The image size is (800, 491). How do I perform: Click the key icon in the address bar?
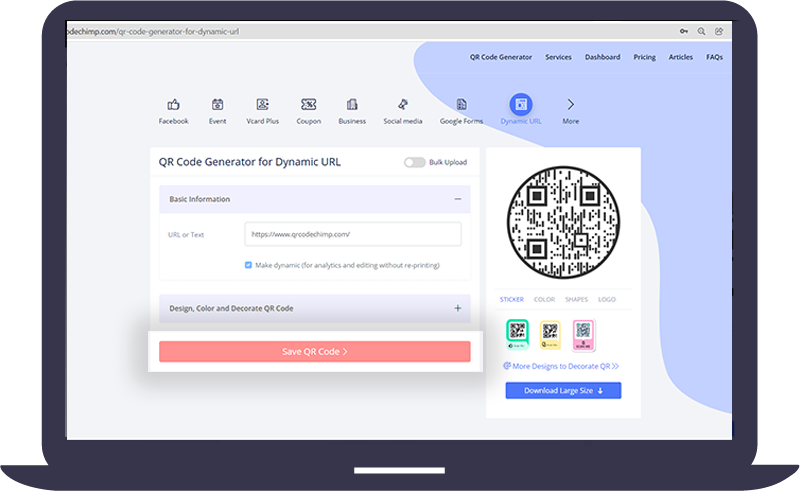click(x=684, y=31)
